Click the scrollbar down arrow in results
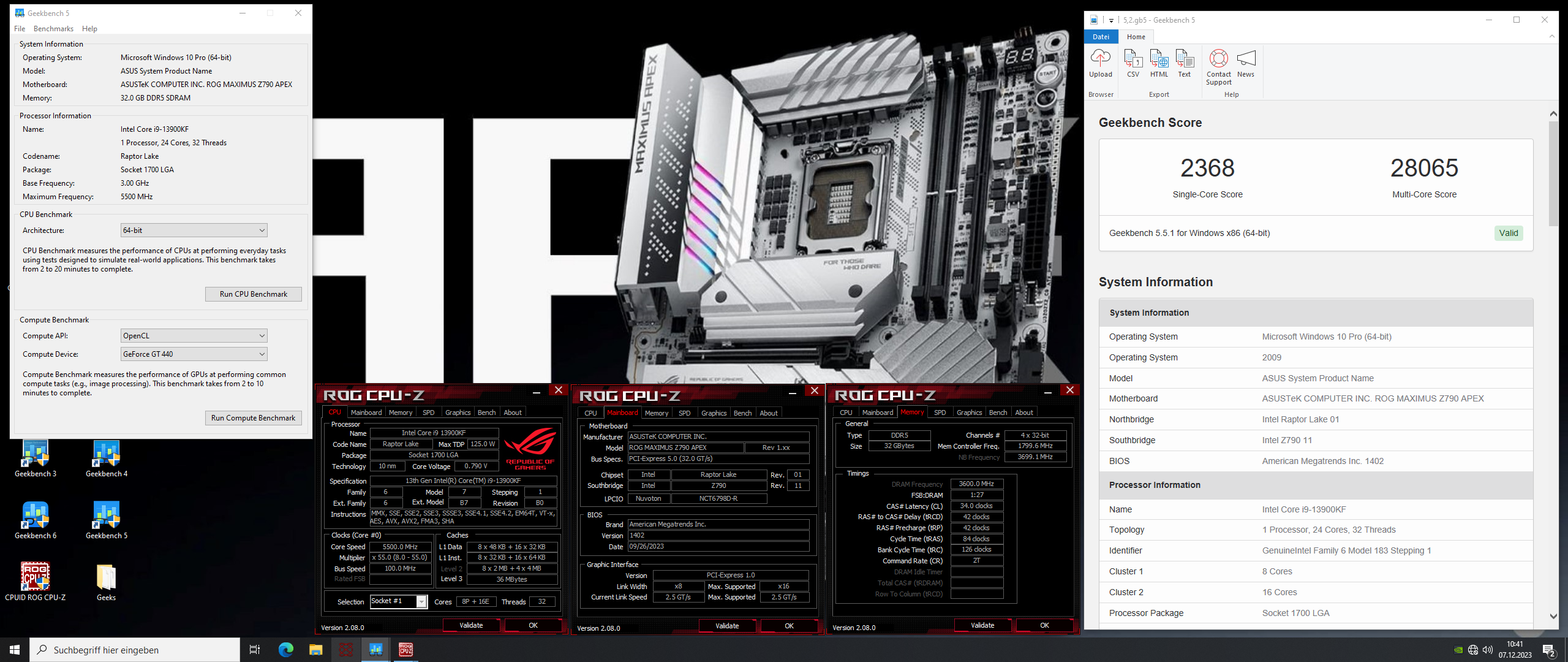 coord(1553,616)
